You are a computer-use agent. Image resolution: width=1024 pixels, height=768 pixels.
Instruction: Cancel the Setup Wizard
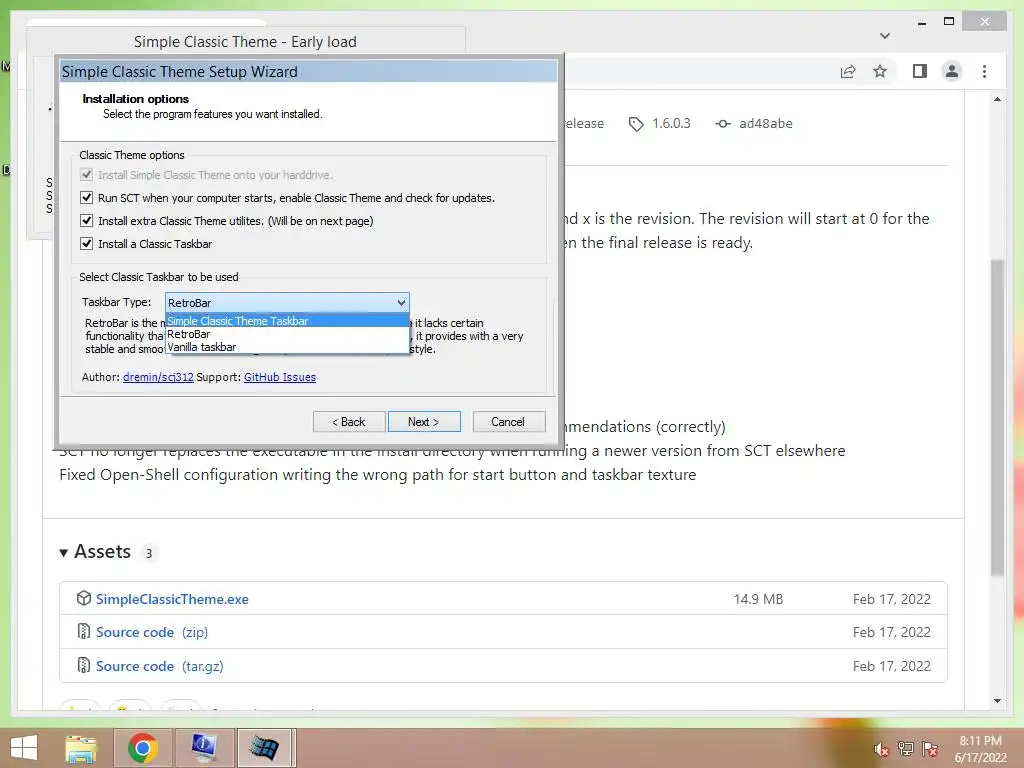pos(508,422)
